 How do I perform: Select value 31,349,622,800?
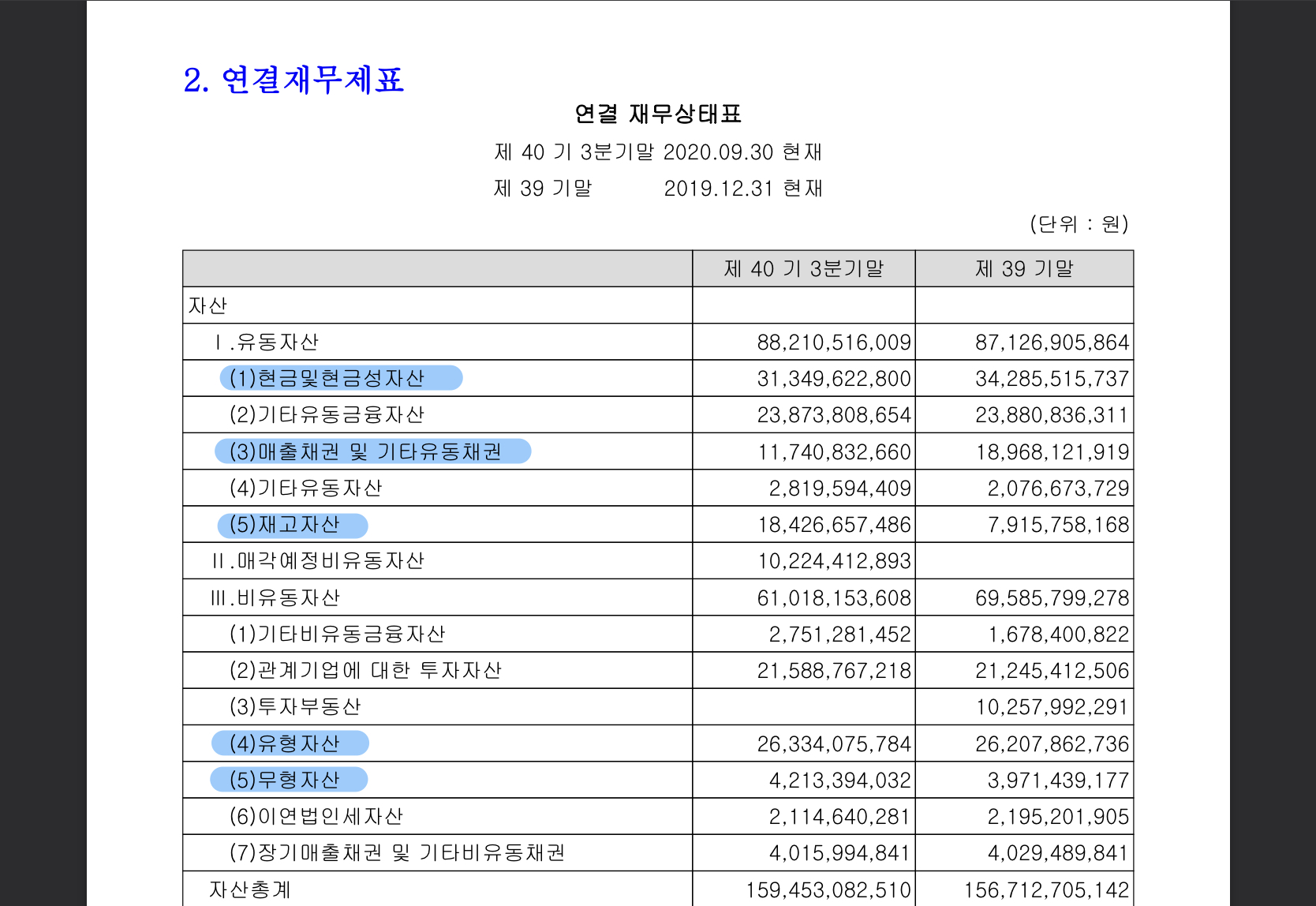(x=834, y=379)
